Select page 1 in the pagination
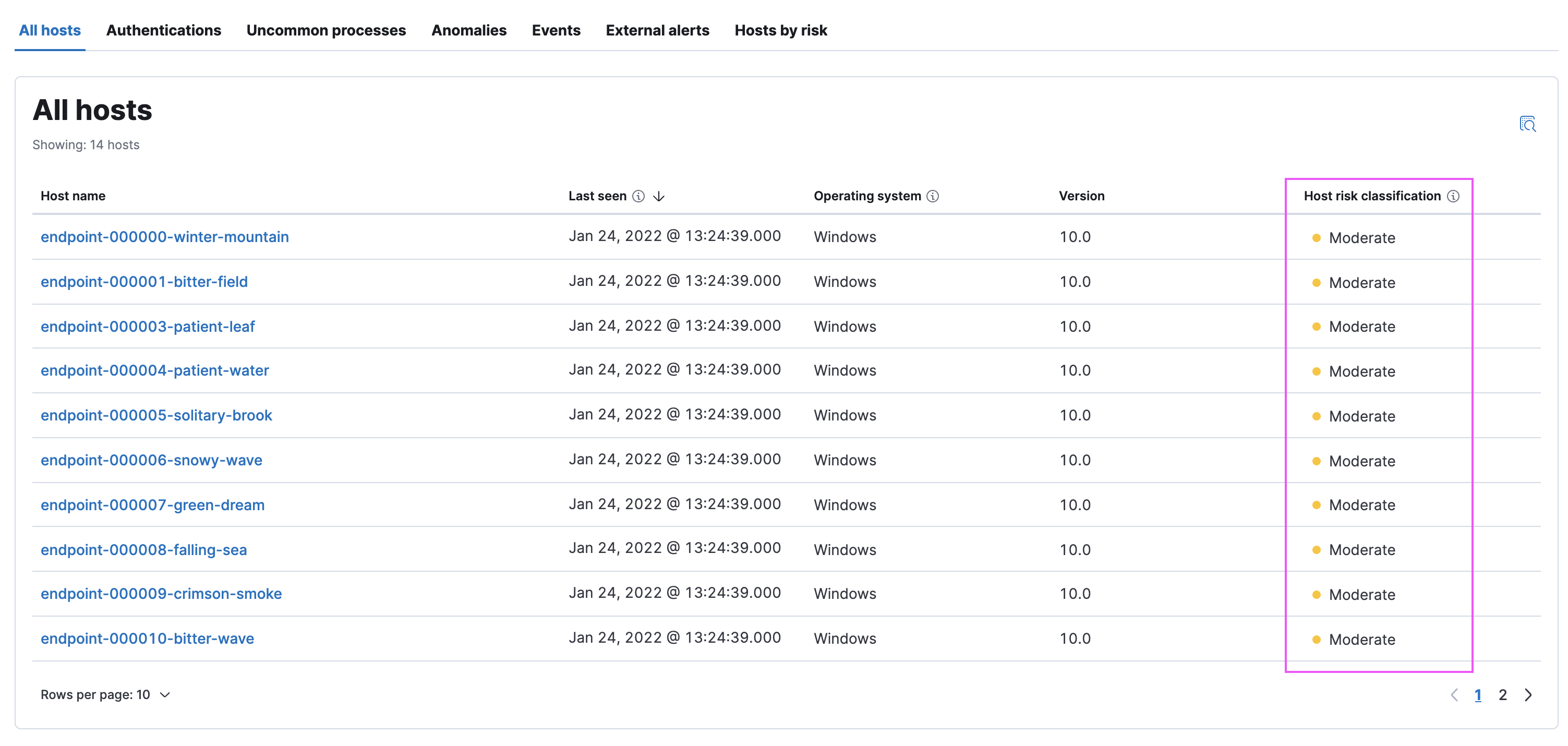Viewport: 1568px width, 746px height. pos(1478,694)
